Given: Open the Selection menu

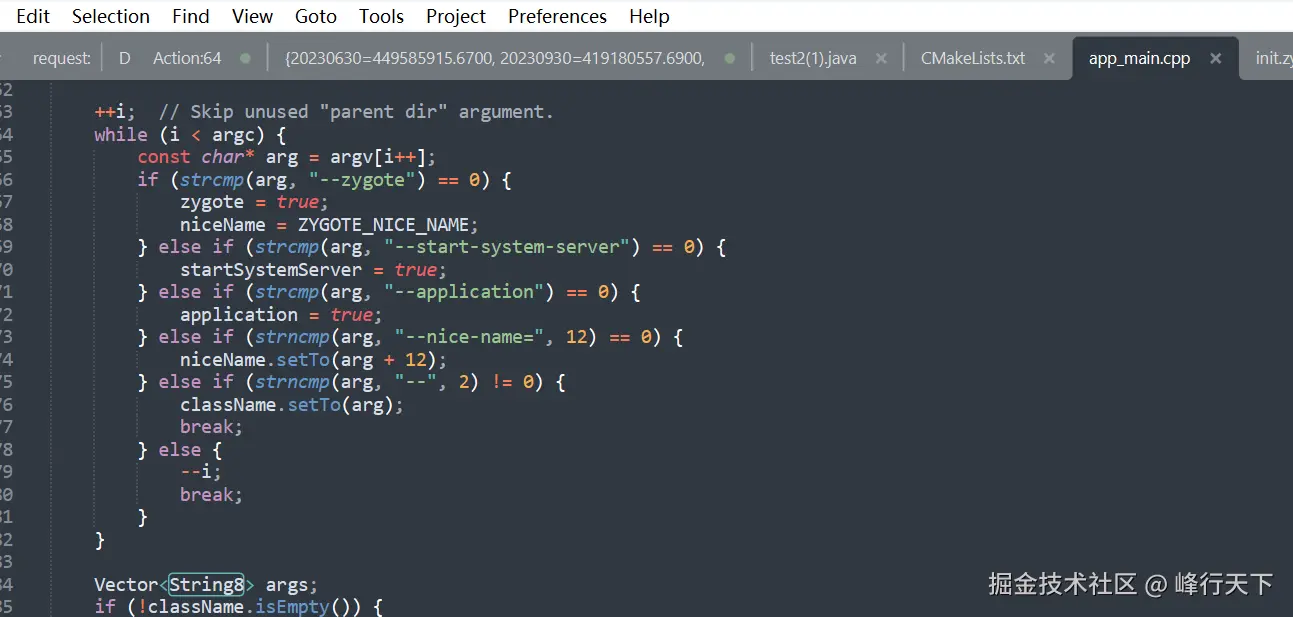Looking at the screenshot, I should (111, 16).
